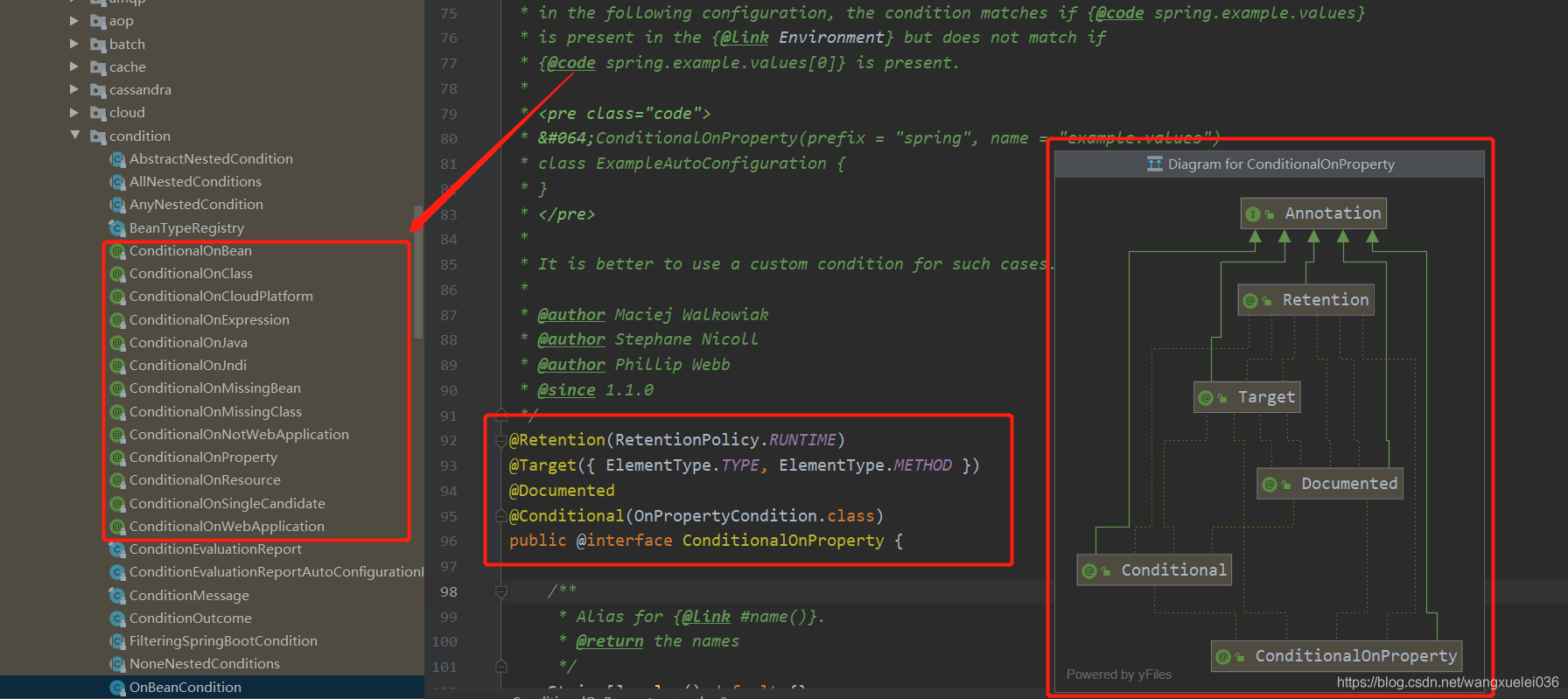Click the @Target annotation in code

point(542,465)
